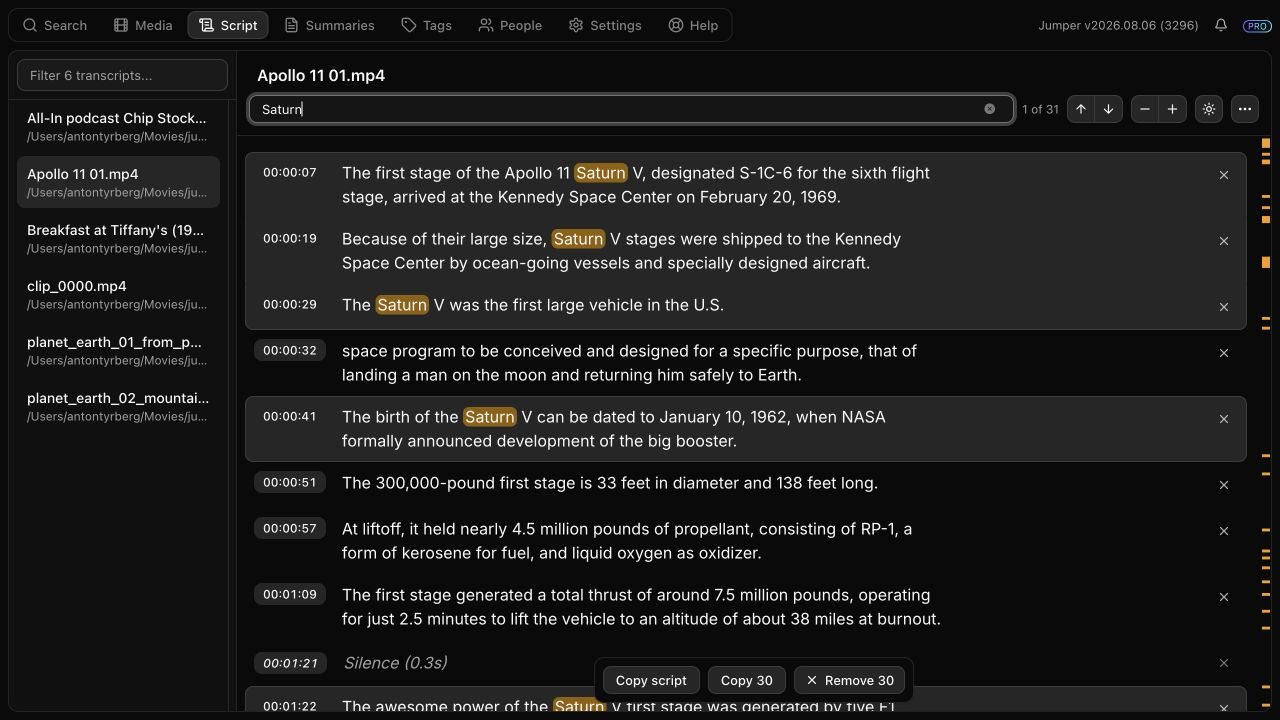Image resolution: width=1280 pixels, height=720 pixels.
Task: Click the line about 4.5 million pounds of propellant
Action: point(627,541)
